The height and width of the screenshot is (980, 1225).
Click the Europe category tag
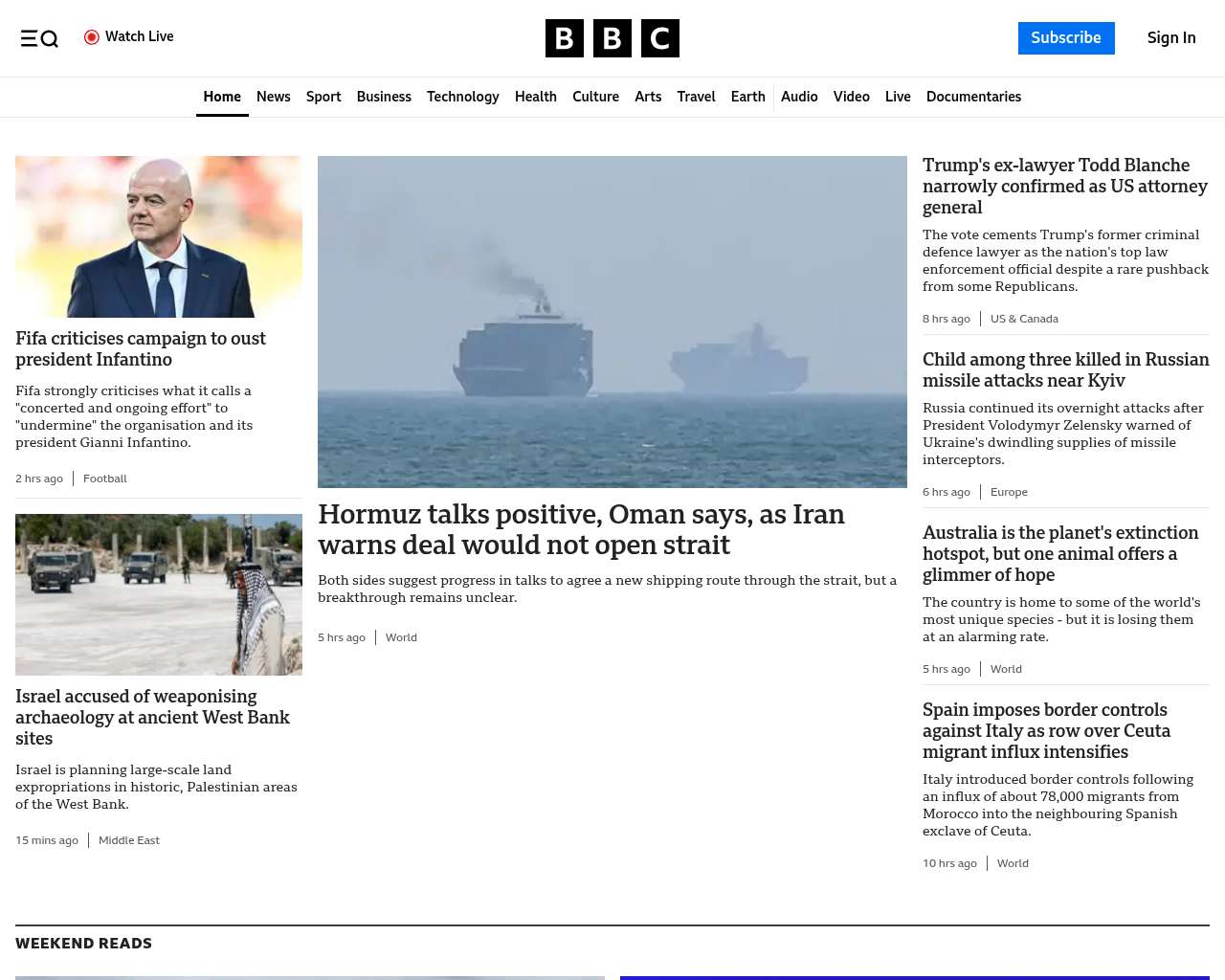coord(1009,492)
